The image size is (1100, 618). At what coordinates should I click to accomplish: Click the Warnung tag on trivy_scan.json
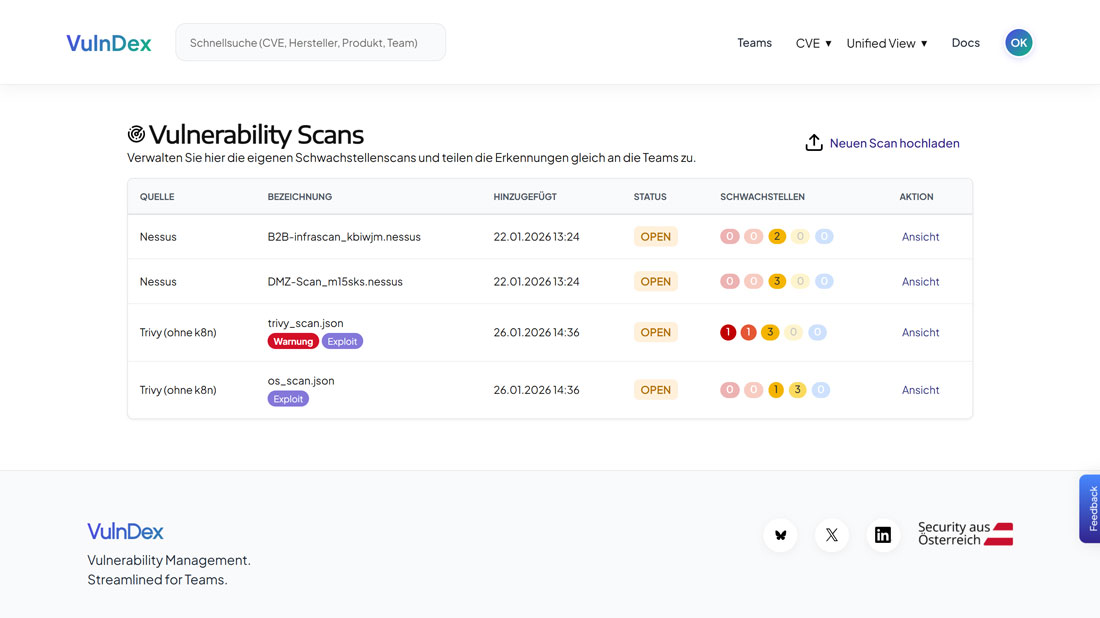coord(293,341)
